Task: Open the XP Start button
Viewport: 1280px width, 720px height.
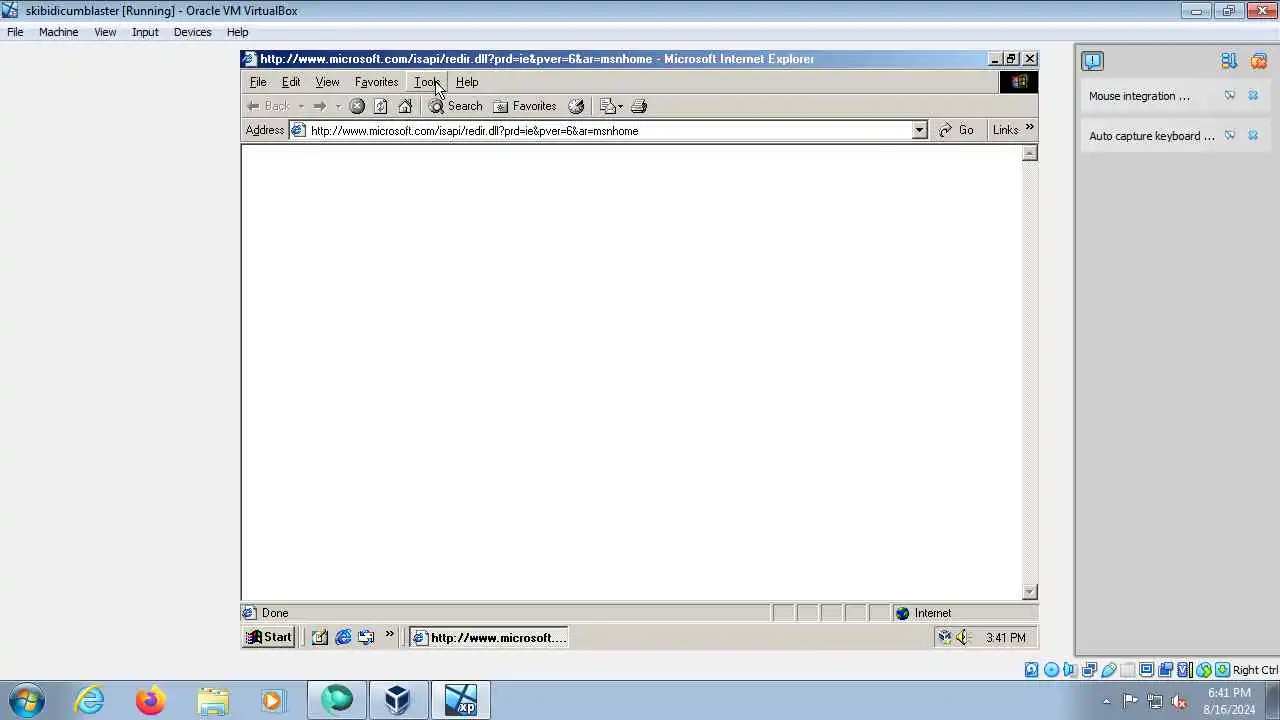Action: pyautogui.click(x=269, y=637)
